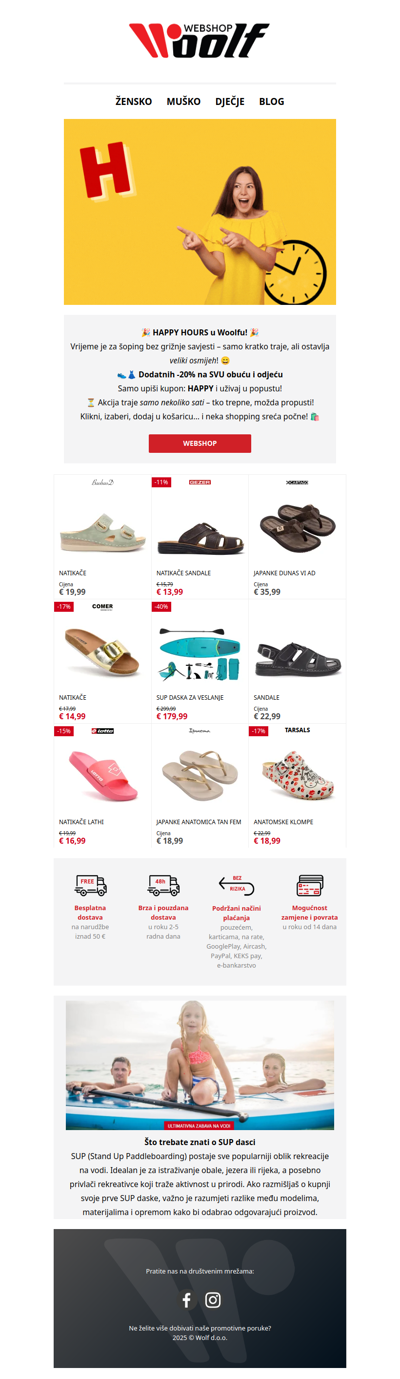
Task: Click the exchange and returns card icon
Action: click(310, 886)
